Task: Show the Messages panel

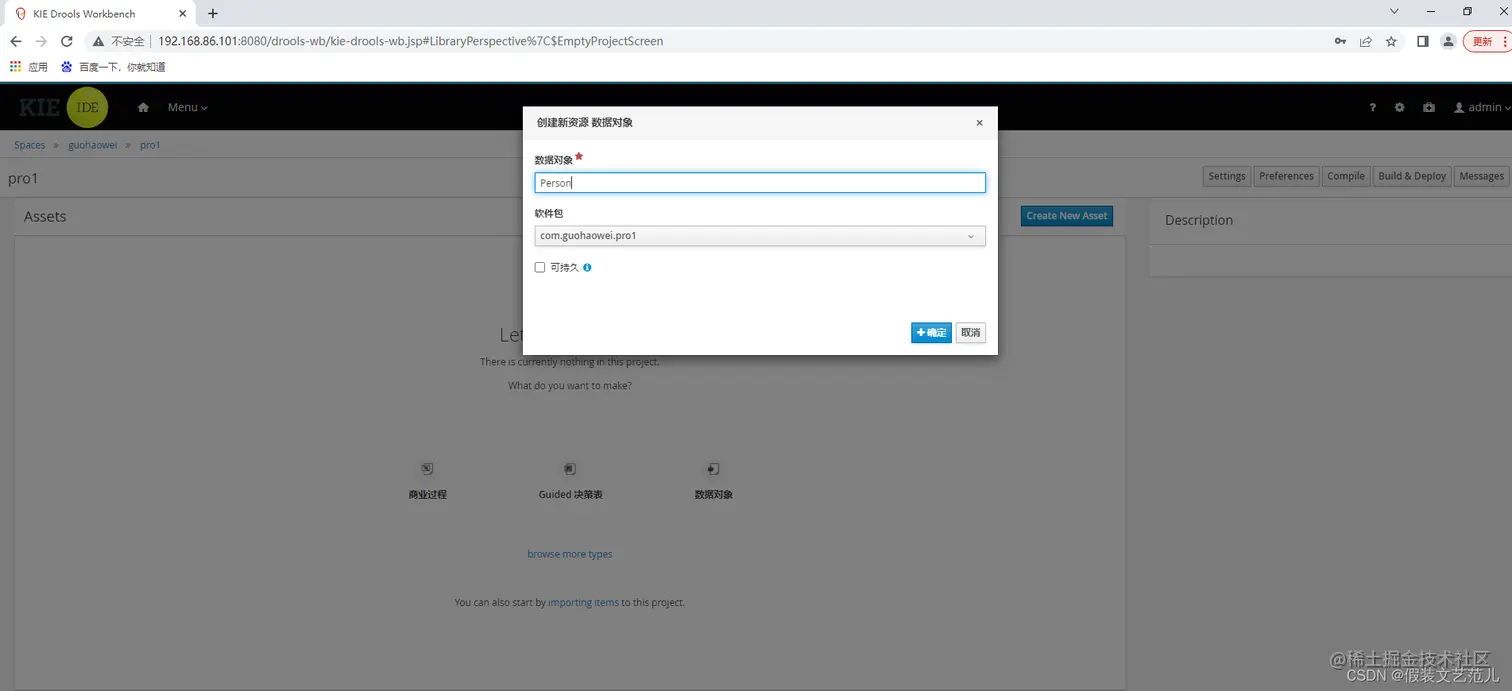Action: coord(1481,176)
